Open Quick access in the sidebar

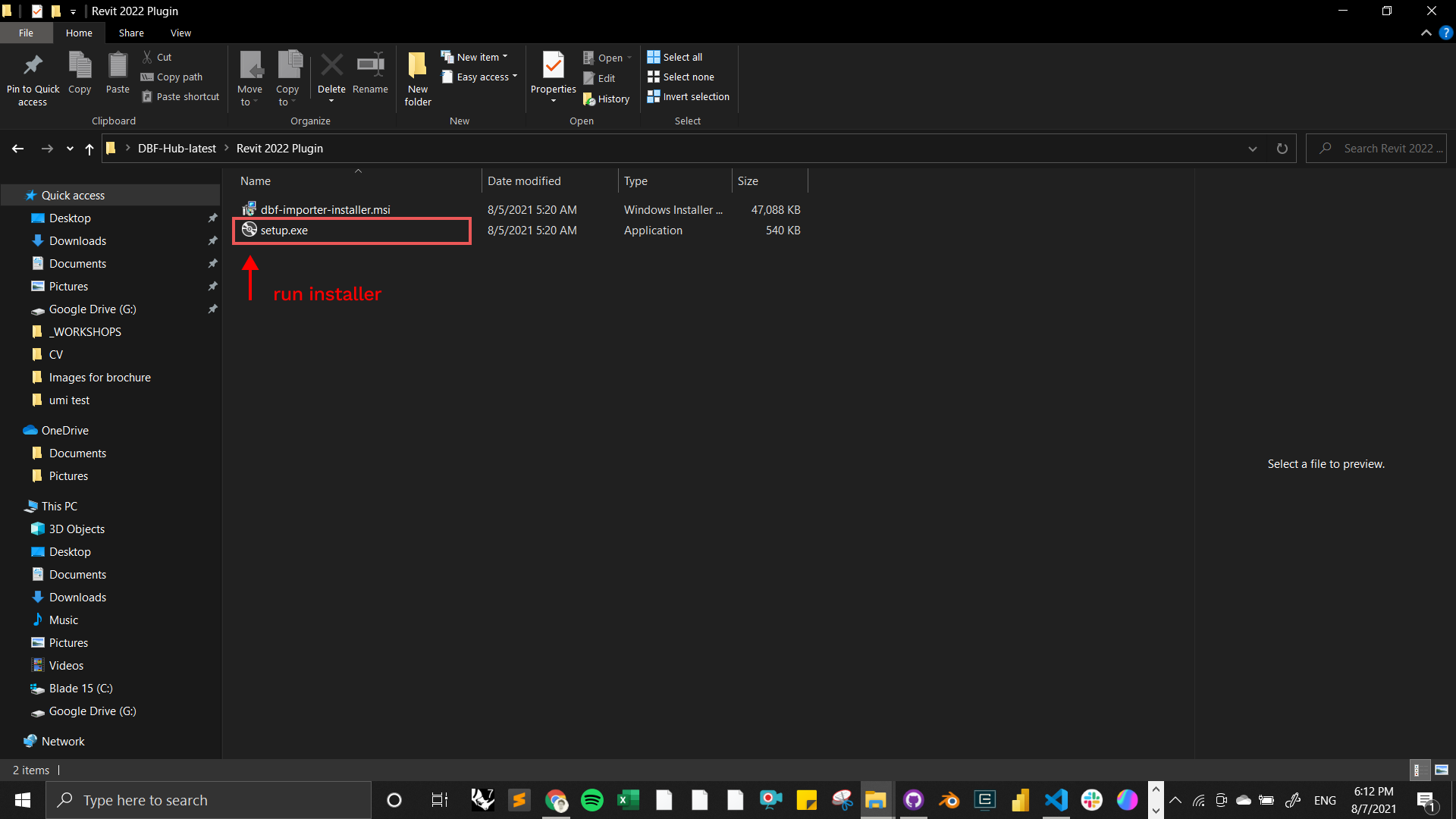(73, 195)
